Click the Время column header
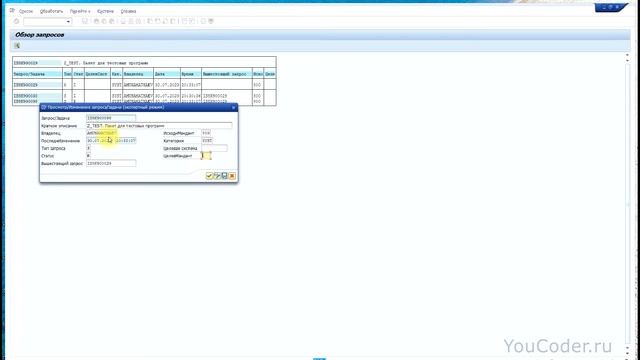Image resolution: width=640 pixels, height=360 pixels. click(191, 74)
